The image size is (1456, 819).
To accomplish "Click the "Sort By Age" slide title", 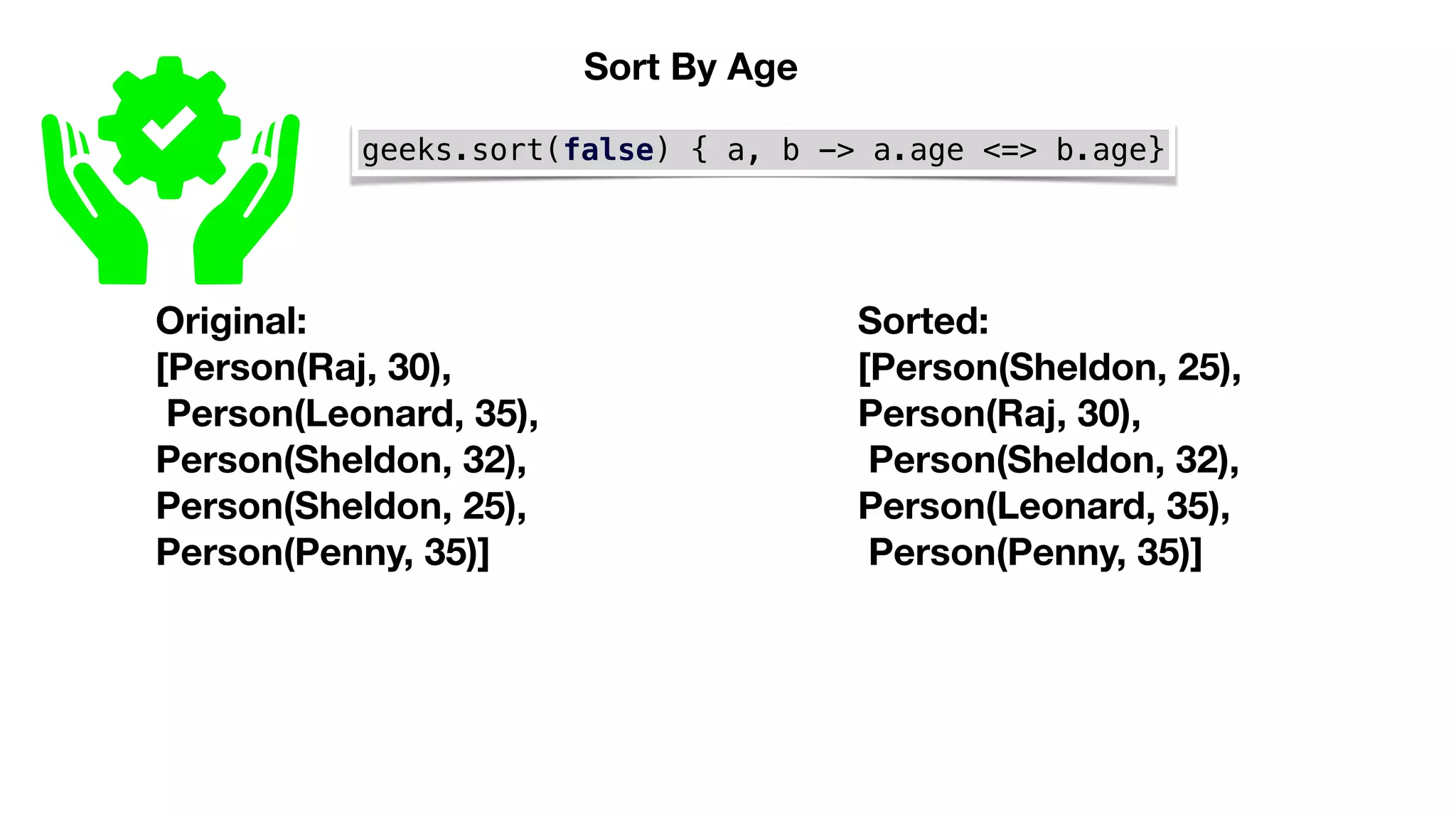I will tap(690, 68).
